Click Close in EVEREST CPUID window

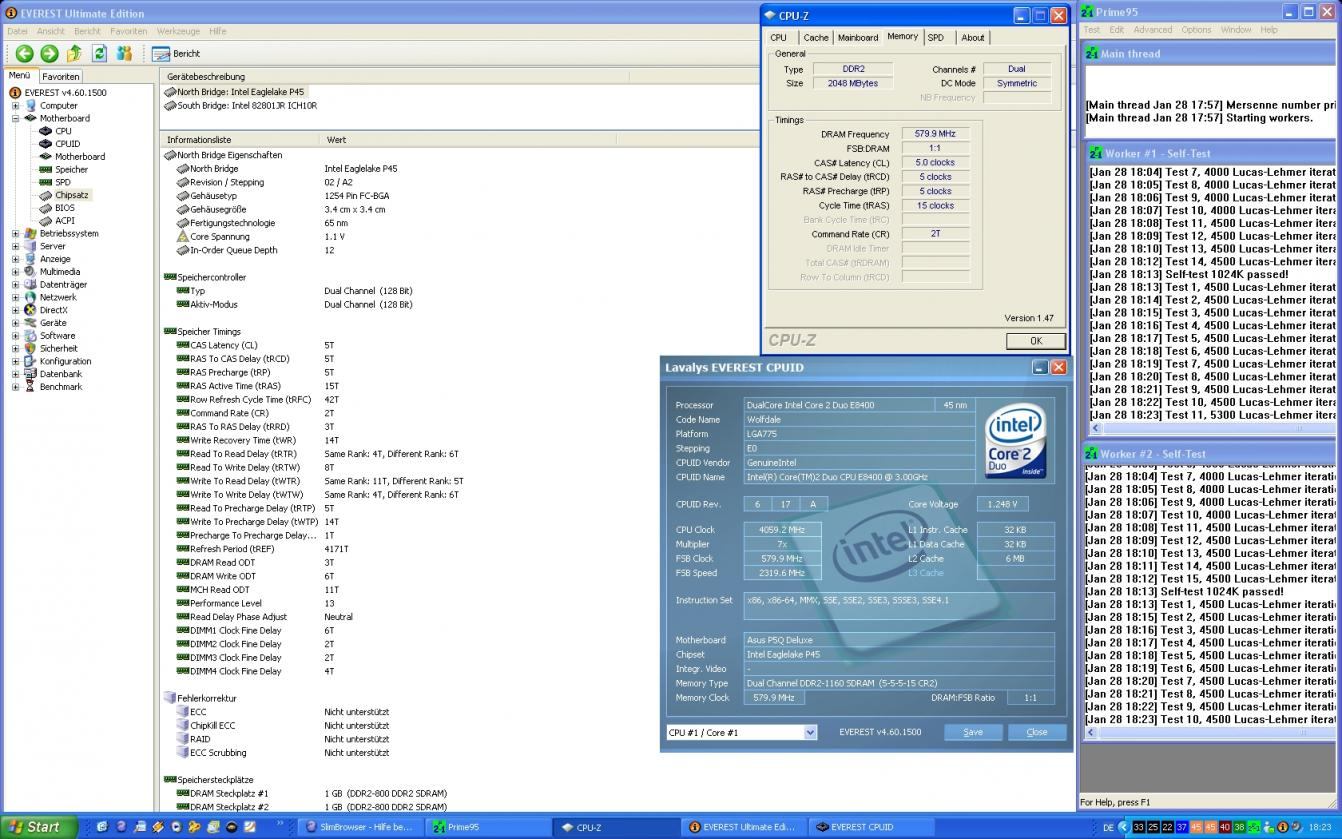click(1037, 732)
